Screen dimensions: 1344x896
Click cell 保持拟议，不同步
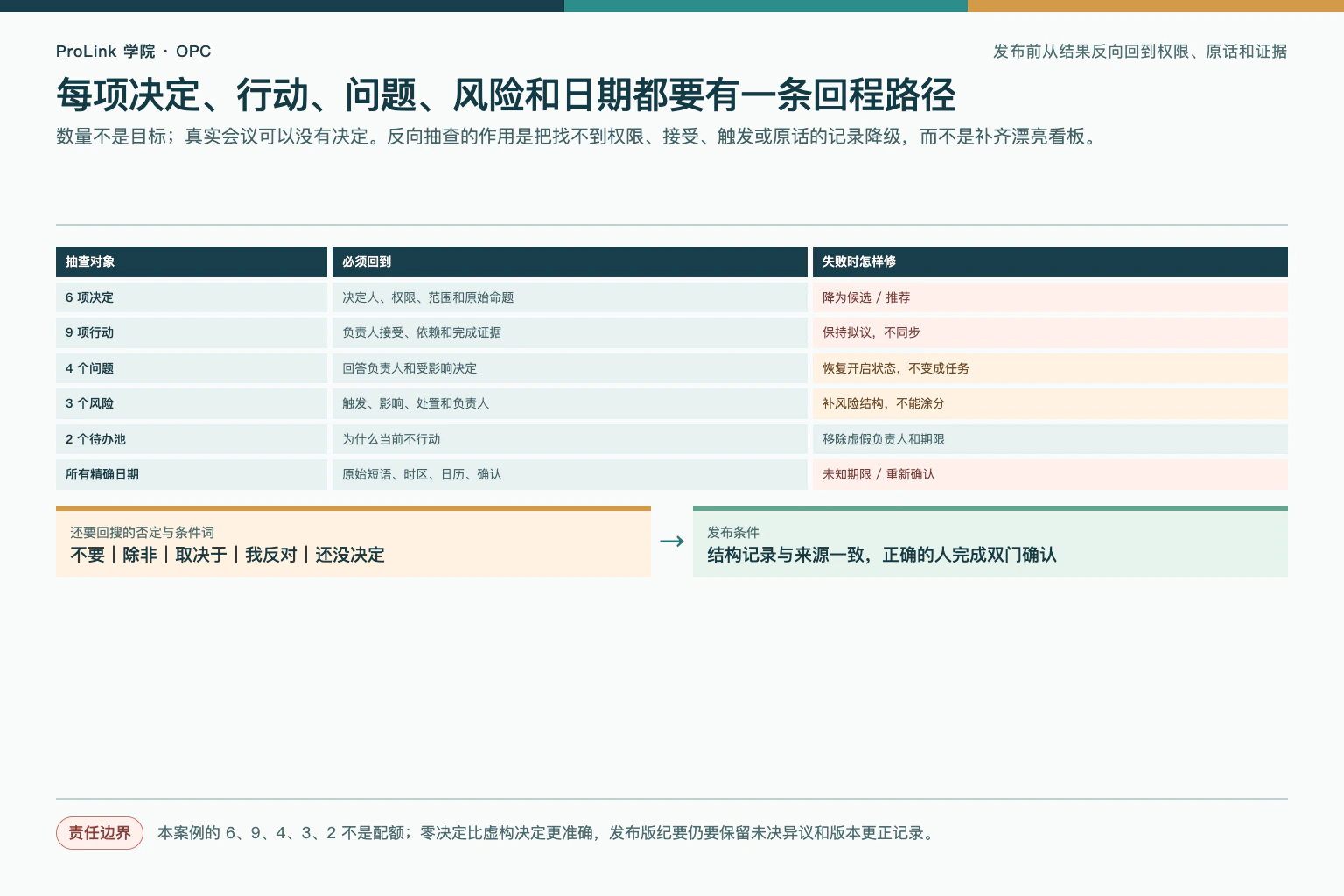[1050, 332]
